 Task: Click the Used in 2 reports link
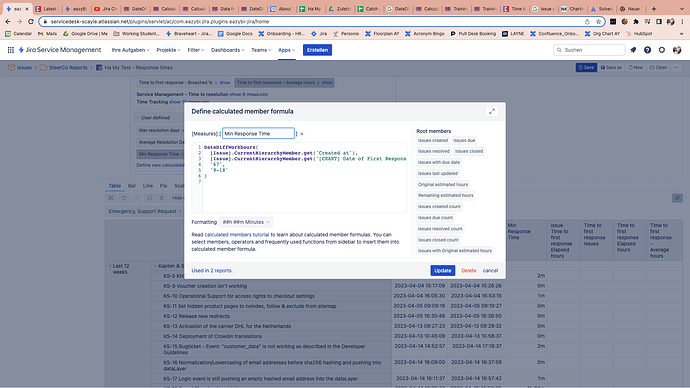[x=212, y=271]
